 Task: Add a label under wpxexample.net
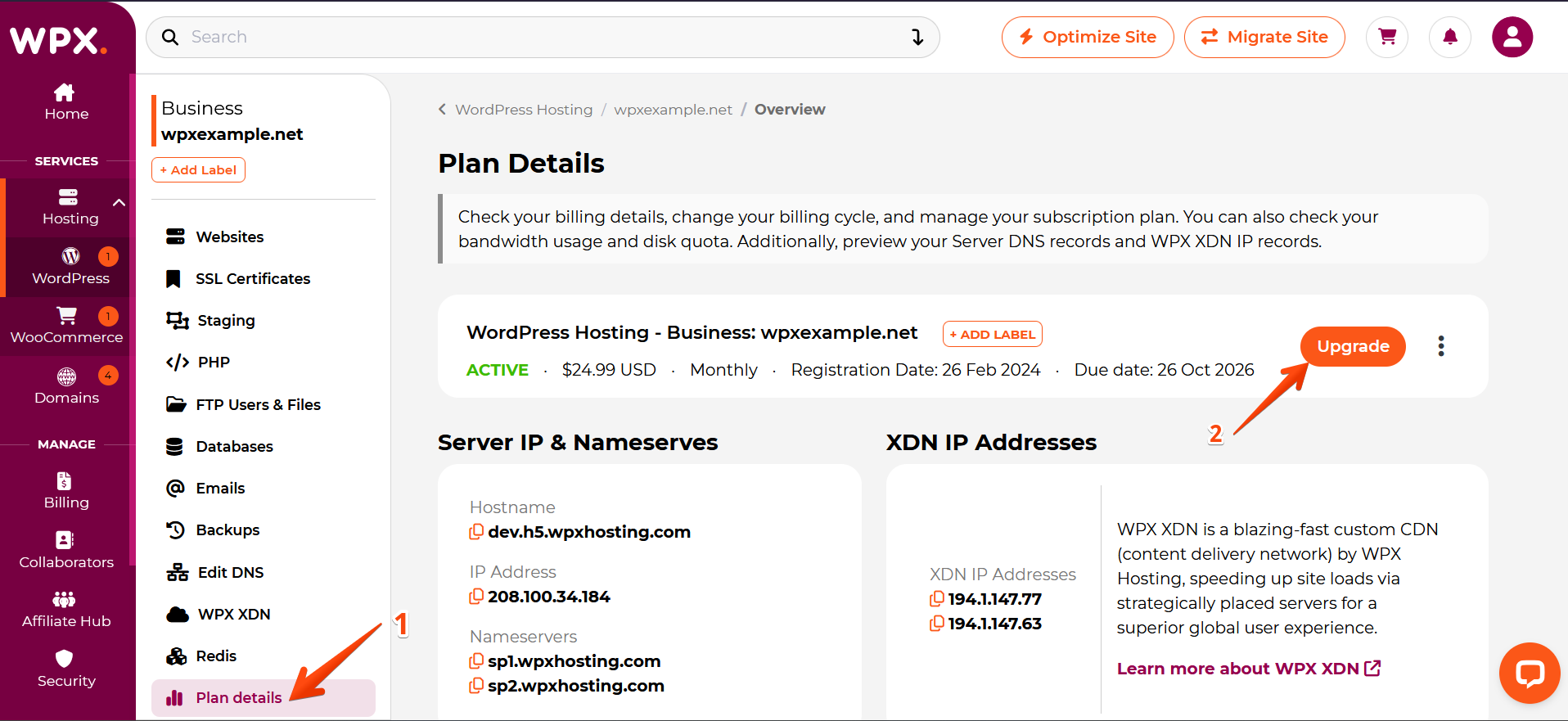(x=198, y=169)
